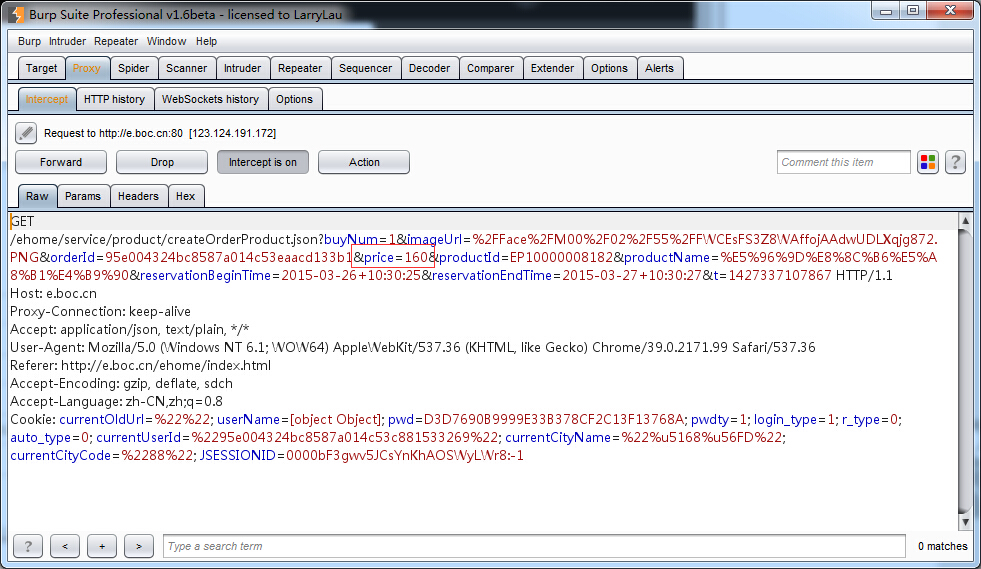The width and height of the screenshot is (981, 569).
Task: Open the highlight color picker icon
Action: (x=928, y=163)
